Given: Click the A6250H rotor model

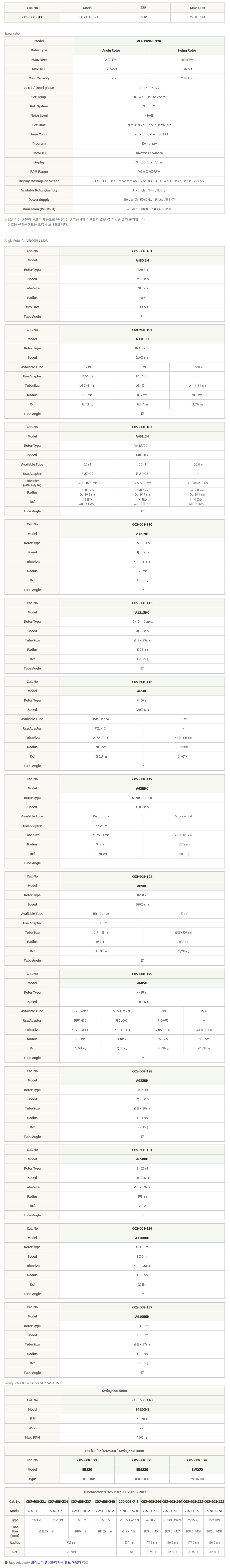Looking at the screenshot, I should tap(142, 1080).
